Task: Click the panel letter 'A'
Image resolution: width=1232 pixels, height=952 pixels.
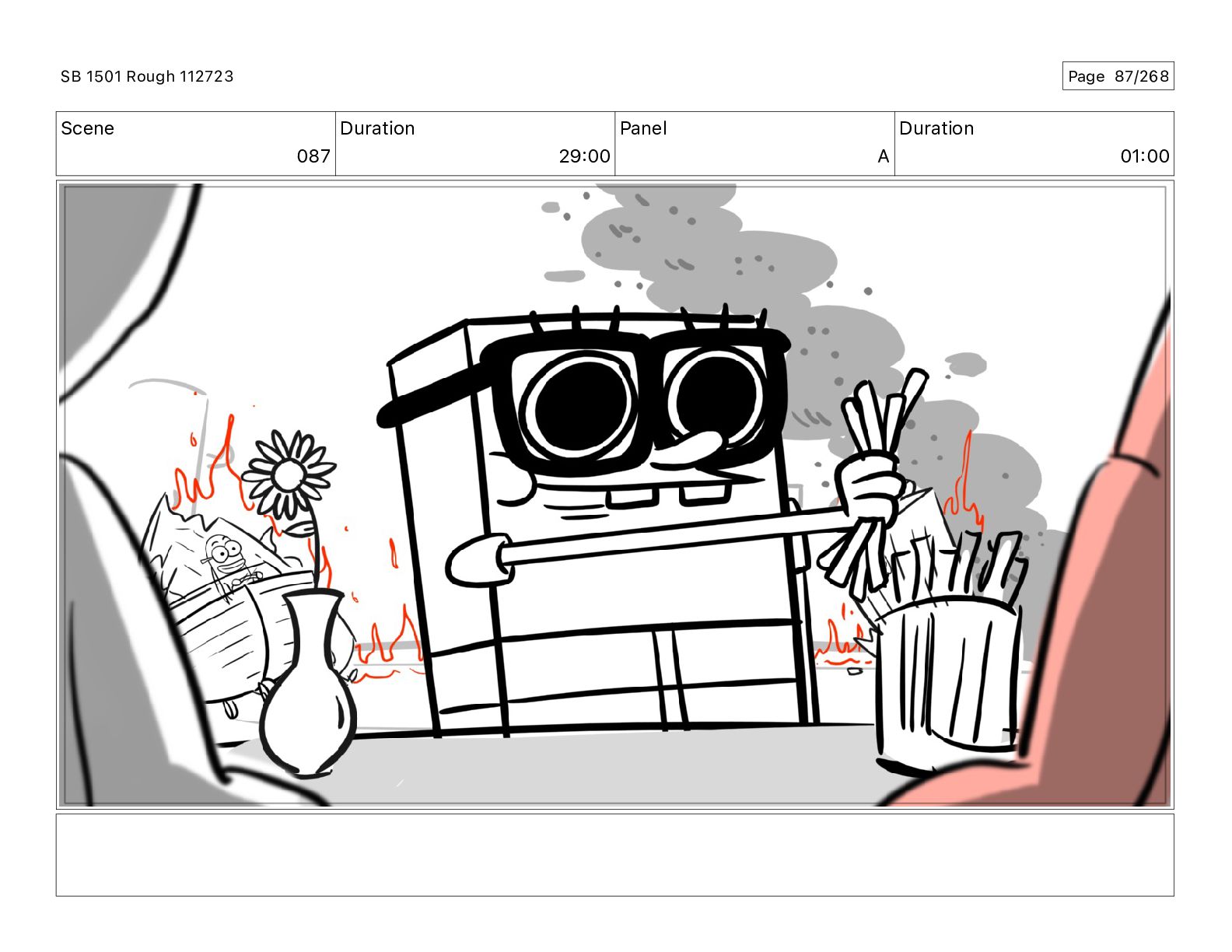Action: coord(883,156)
